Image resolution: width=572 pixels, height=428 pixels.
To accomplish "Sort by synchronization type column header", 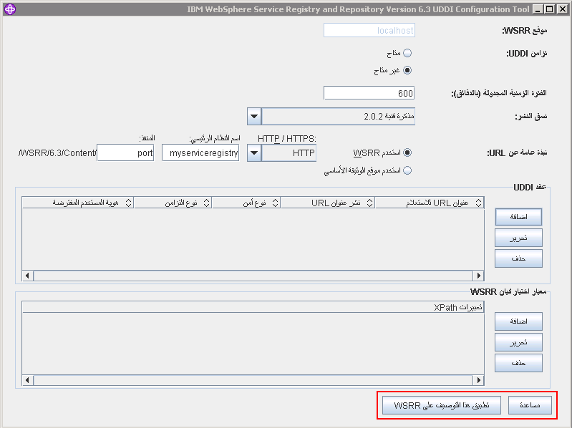I will coord(173,203).
